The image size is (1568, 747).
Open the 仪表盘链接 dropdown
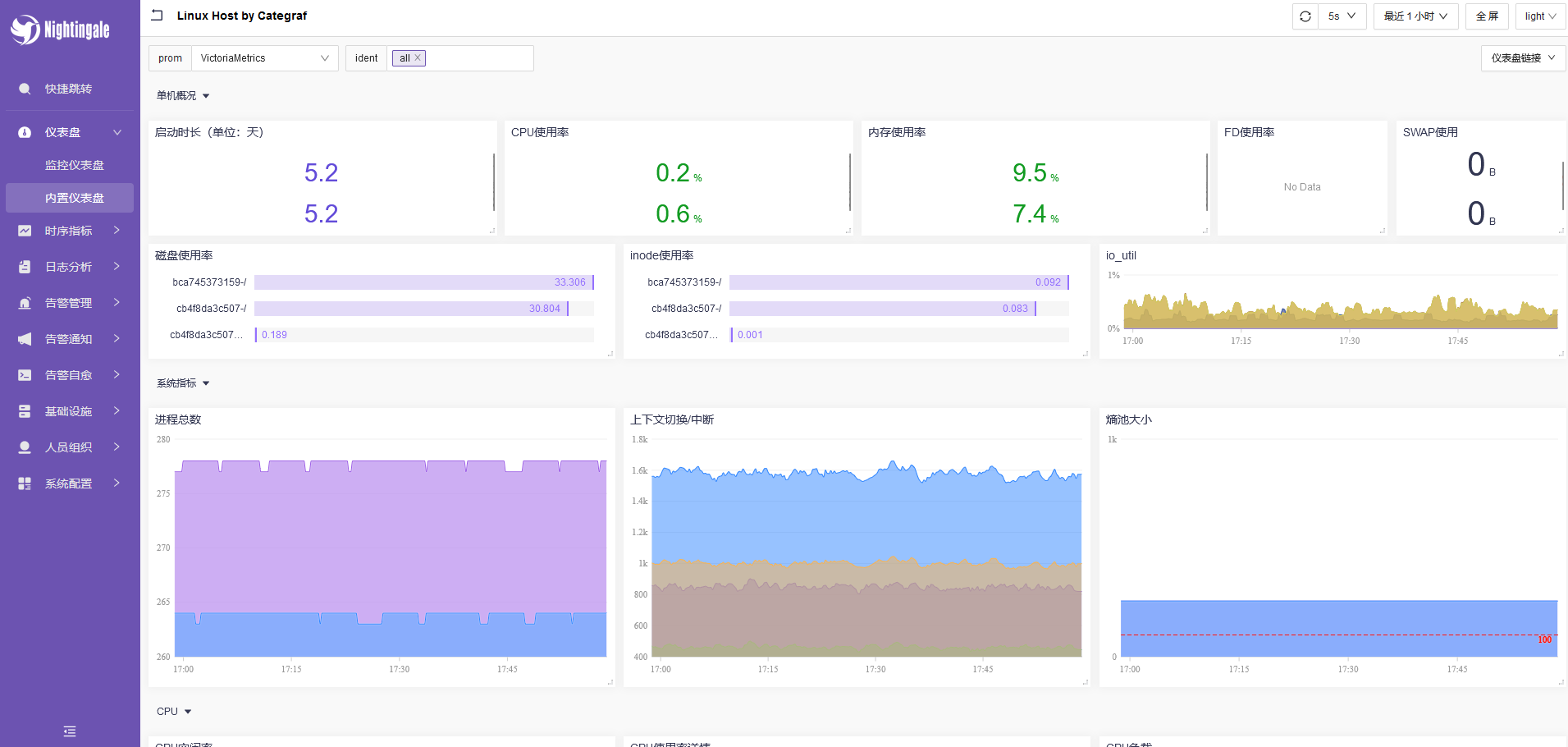[1523, 58]
